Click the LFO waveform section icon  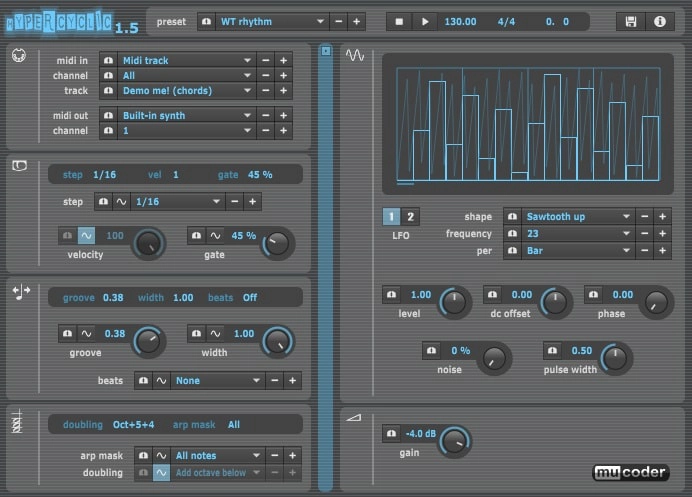coord(355,55)
